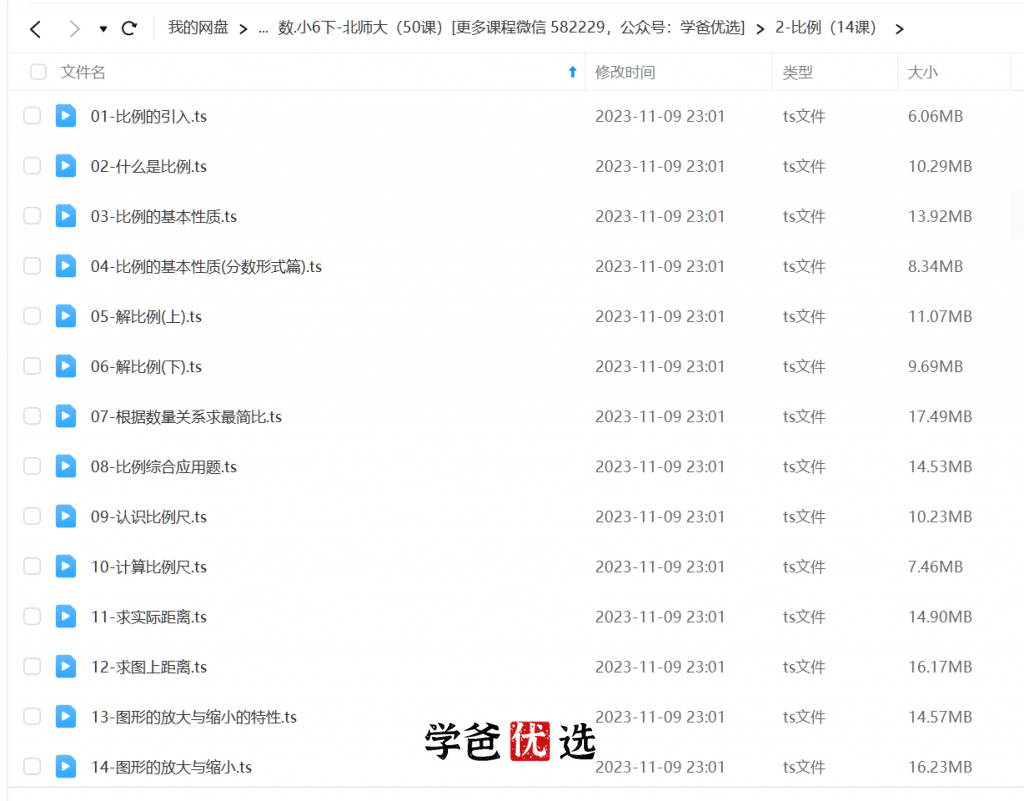Click the video icon of 14-图形的放大与缩小.ts
The width and height of the screenshot is (1024, 801).
click(65, 766)
